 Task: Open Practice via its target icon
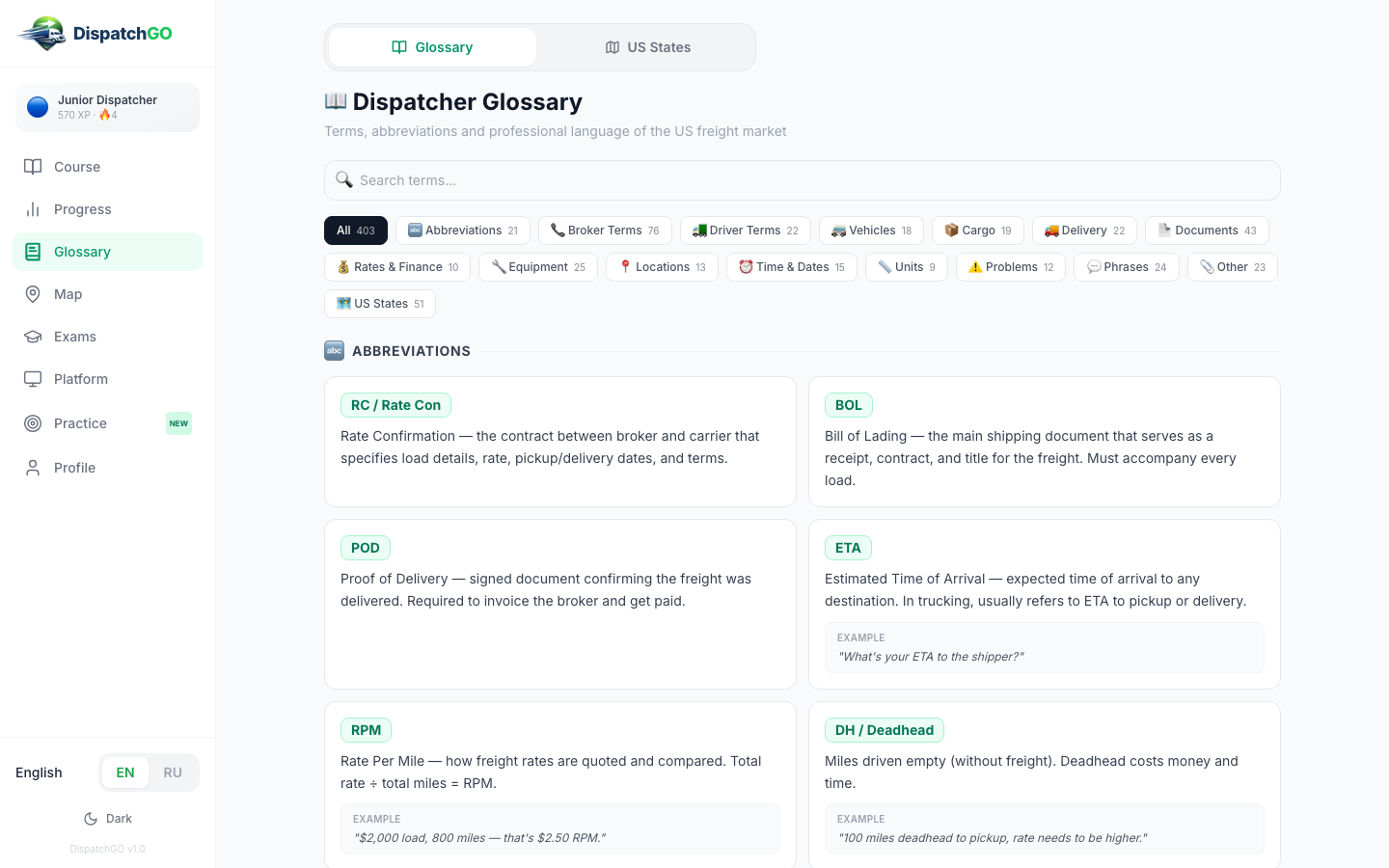pos(33,423)
